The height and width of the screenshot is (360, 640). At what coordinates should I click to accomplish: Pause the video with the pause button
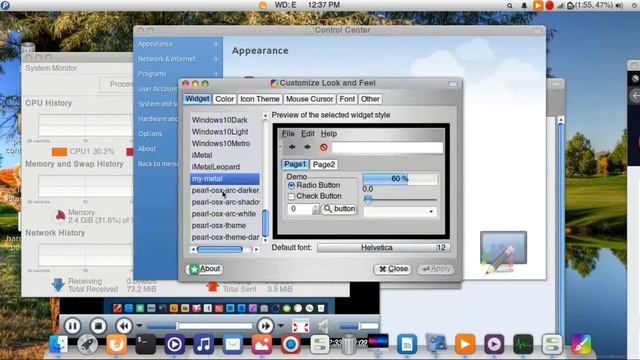72,326
